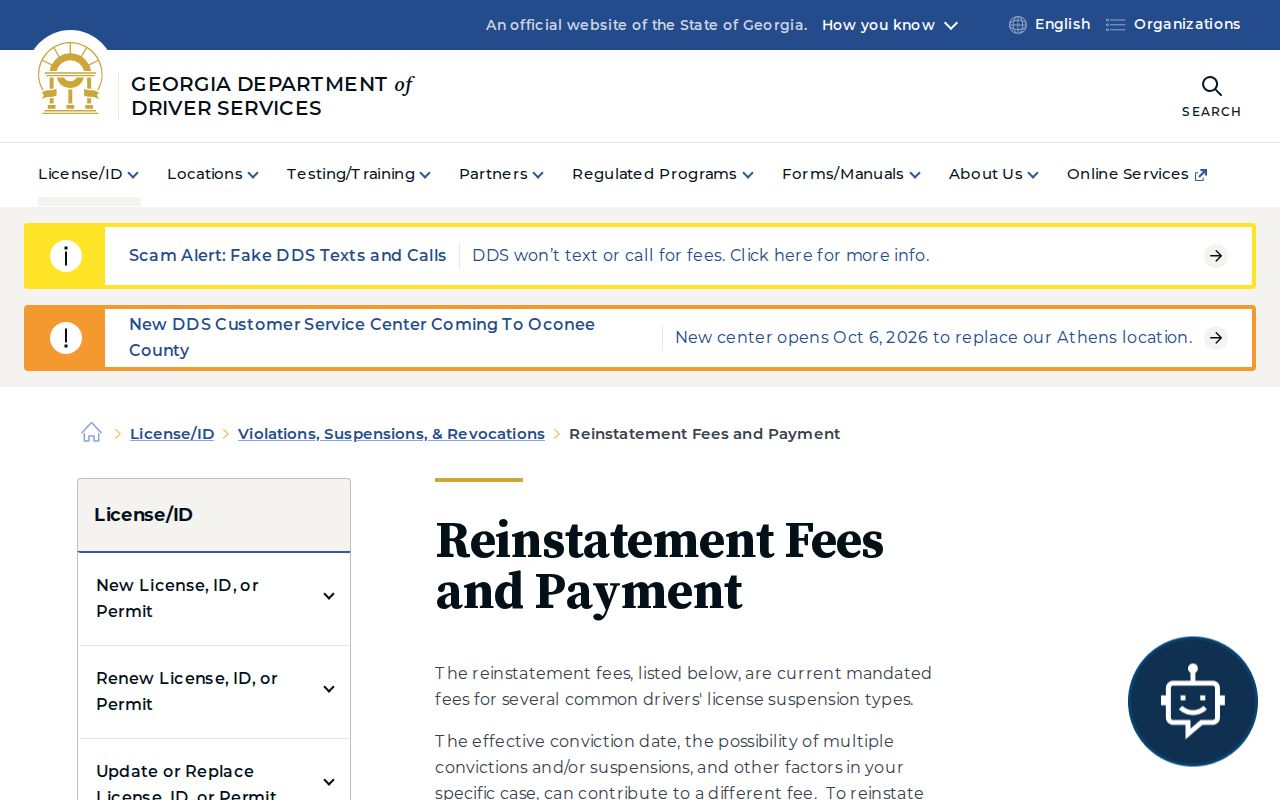
Task: Open the Partners navigation menu
Action: tap(502, 174)
